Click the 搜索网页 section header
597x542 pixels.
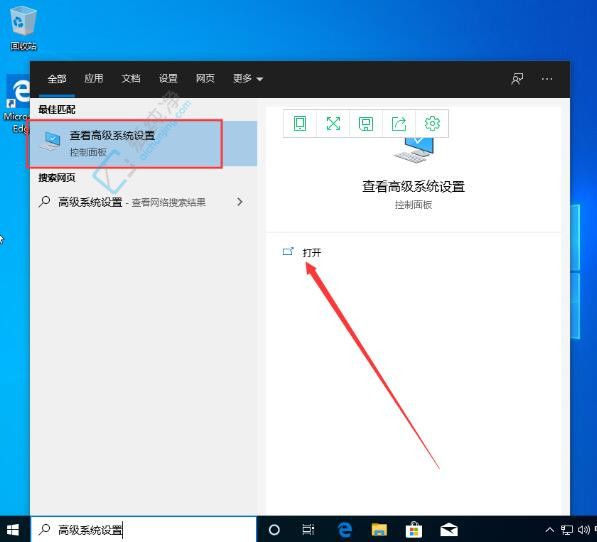[x=57, y=177]
